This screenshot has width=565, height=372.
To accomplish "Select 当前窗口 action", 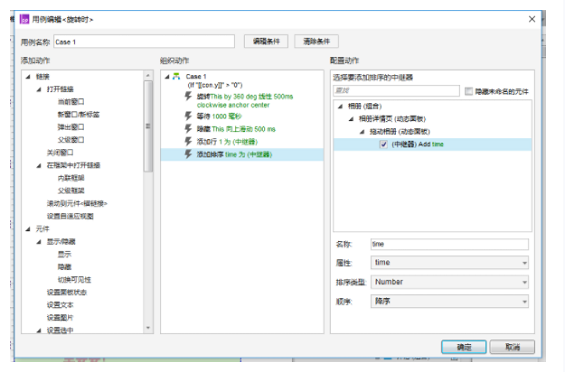I will pos(71,102).
